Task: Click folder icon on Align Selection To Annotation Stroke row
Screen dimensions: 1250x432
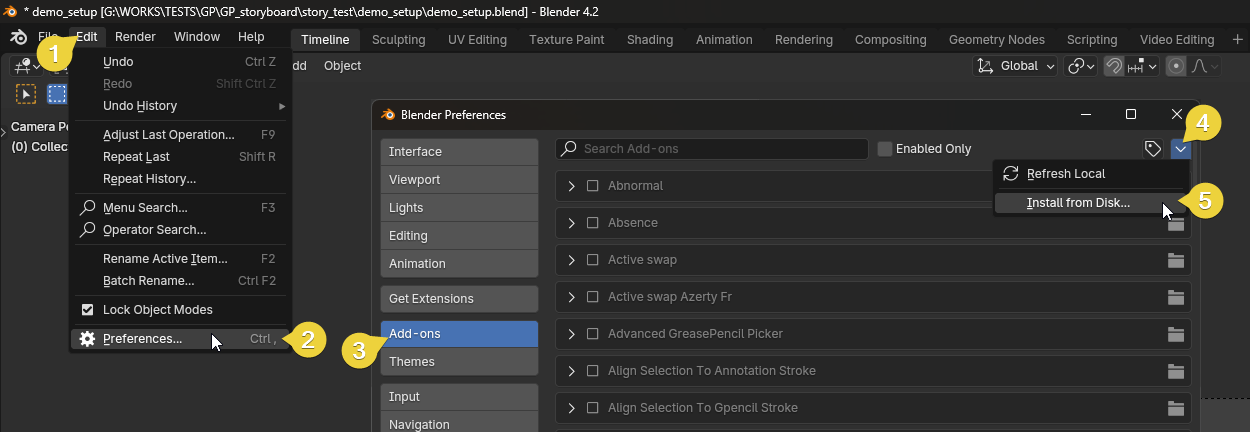Action: tap(1176, 371)
